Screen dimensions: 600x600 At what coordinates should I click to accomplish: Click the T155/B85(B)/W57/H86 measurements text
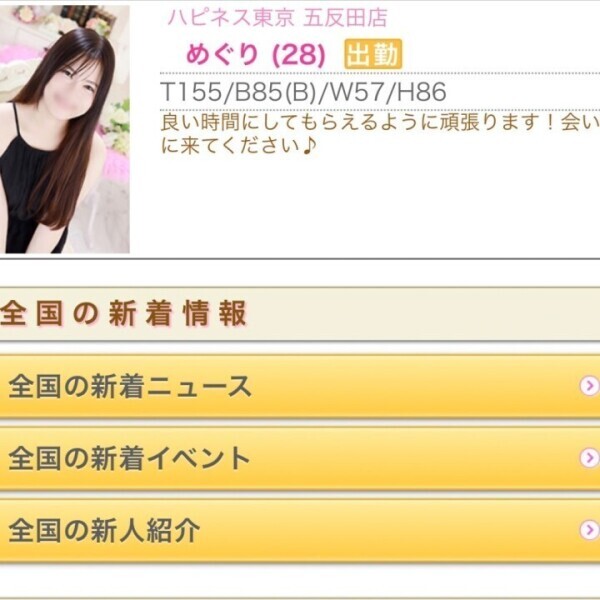(x=303, y=92)
